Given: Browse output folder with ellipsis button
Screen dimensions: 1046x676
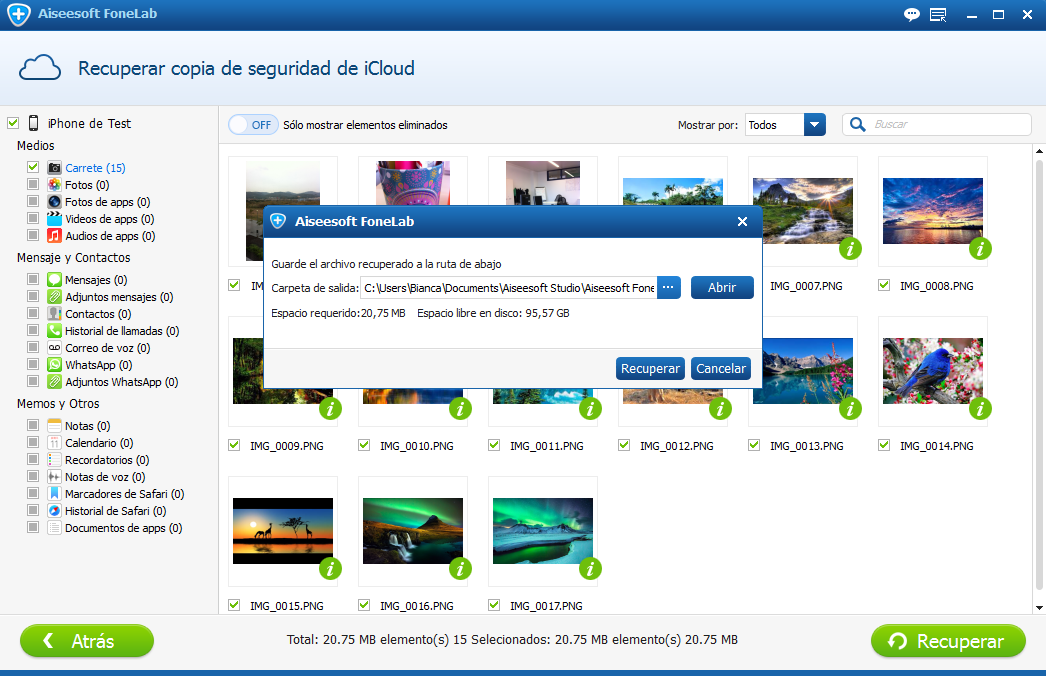Looking at the screenshot, I should click(x=668, y=288).
